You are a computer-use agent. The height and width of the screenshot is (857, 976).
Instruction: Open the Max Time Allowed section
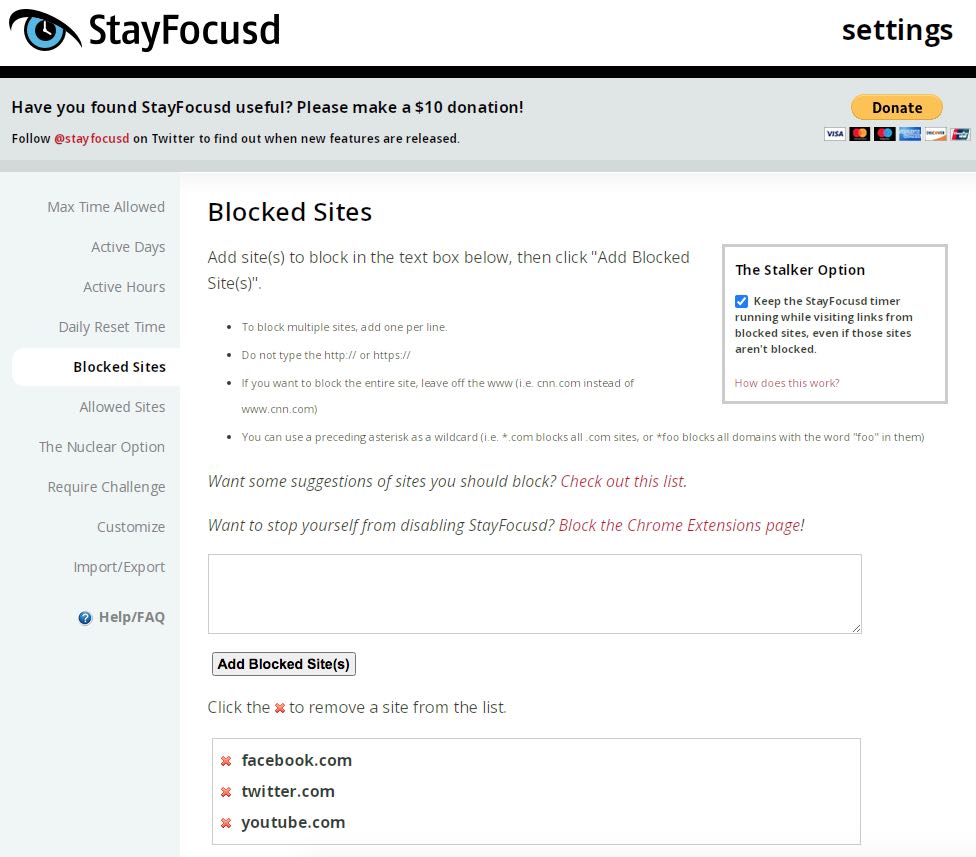pos(106,207)
